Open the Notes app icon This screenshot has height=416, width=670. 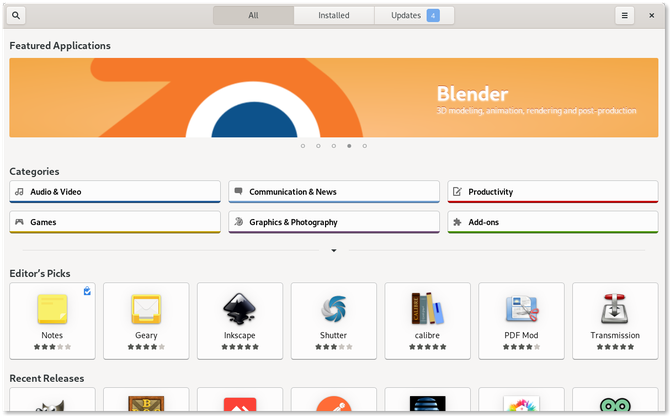coord(52,309)
